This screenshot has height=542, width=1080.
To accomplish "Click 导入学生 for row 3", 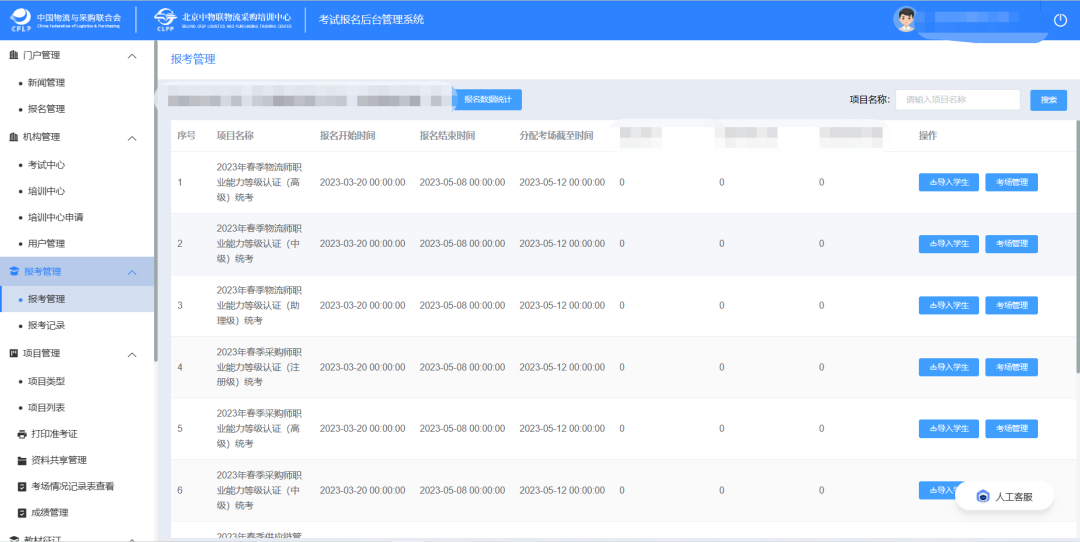I will point(948,305).
